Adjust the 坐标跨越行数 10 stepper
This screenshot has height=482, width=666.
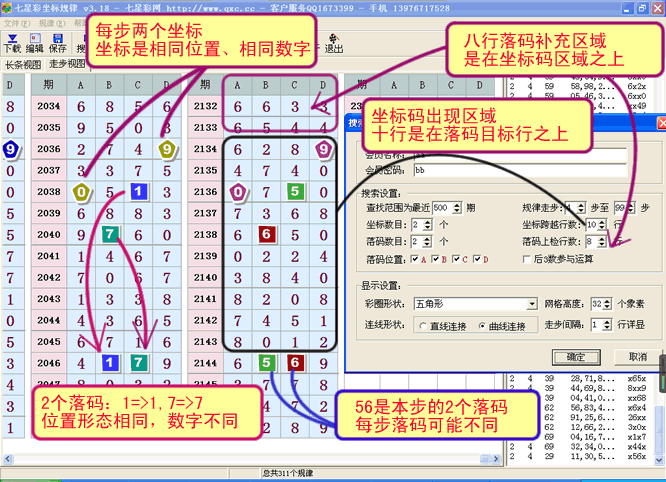[x=602, y=225]
